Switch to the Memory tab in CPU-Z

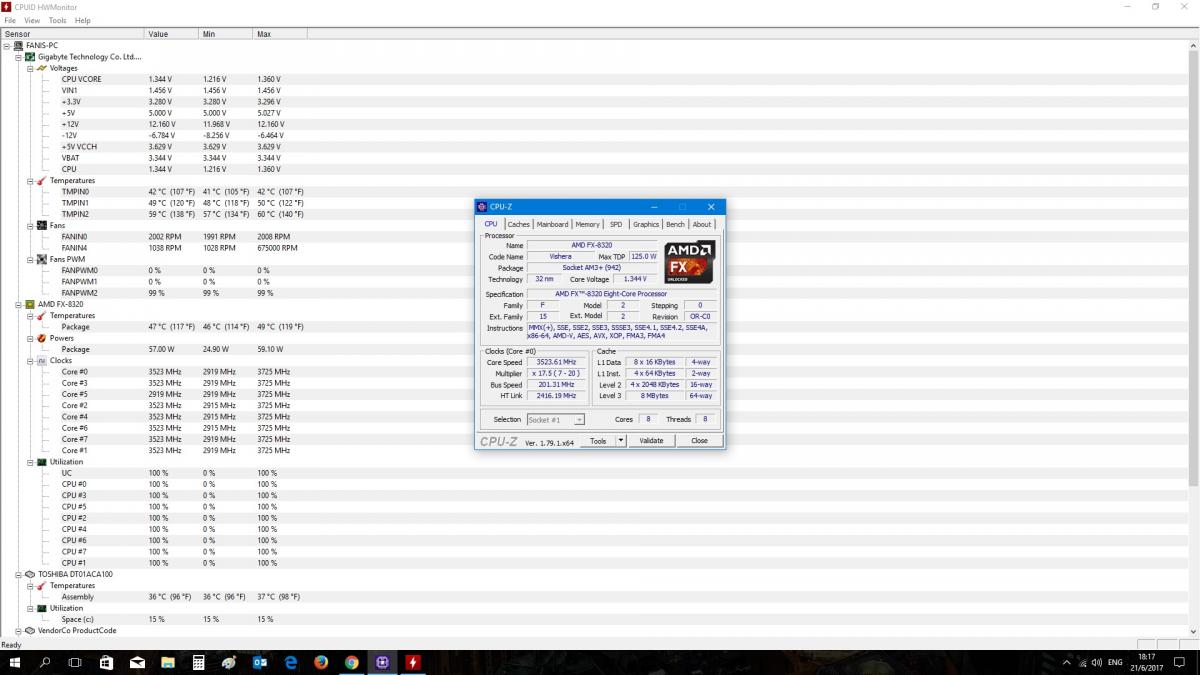[x=588, y=224]
